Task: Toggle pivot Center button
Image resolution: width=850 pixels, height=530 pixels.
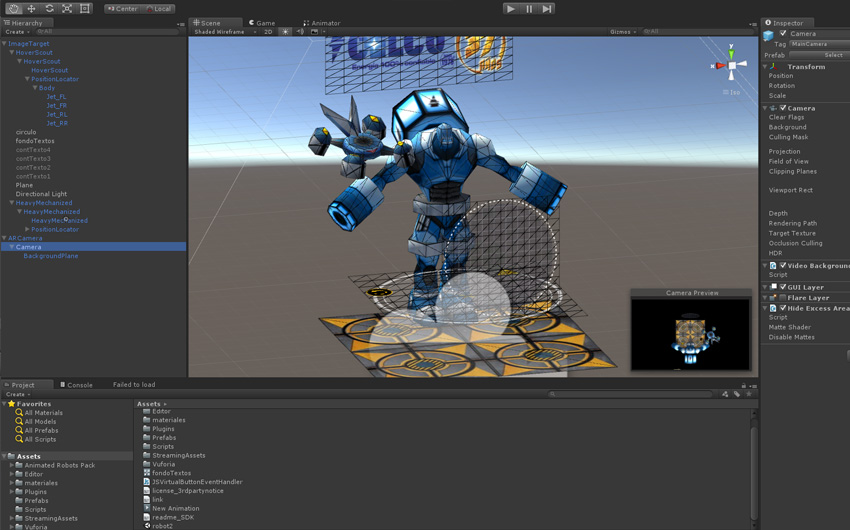Action: coord(122,9)
